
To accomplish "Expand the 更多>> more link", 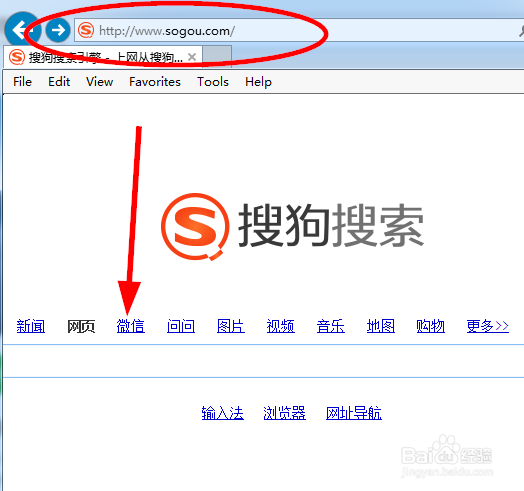I will [488, 326].
